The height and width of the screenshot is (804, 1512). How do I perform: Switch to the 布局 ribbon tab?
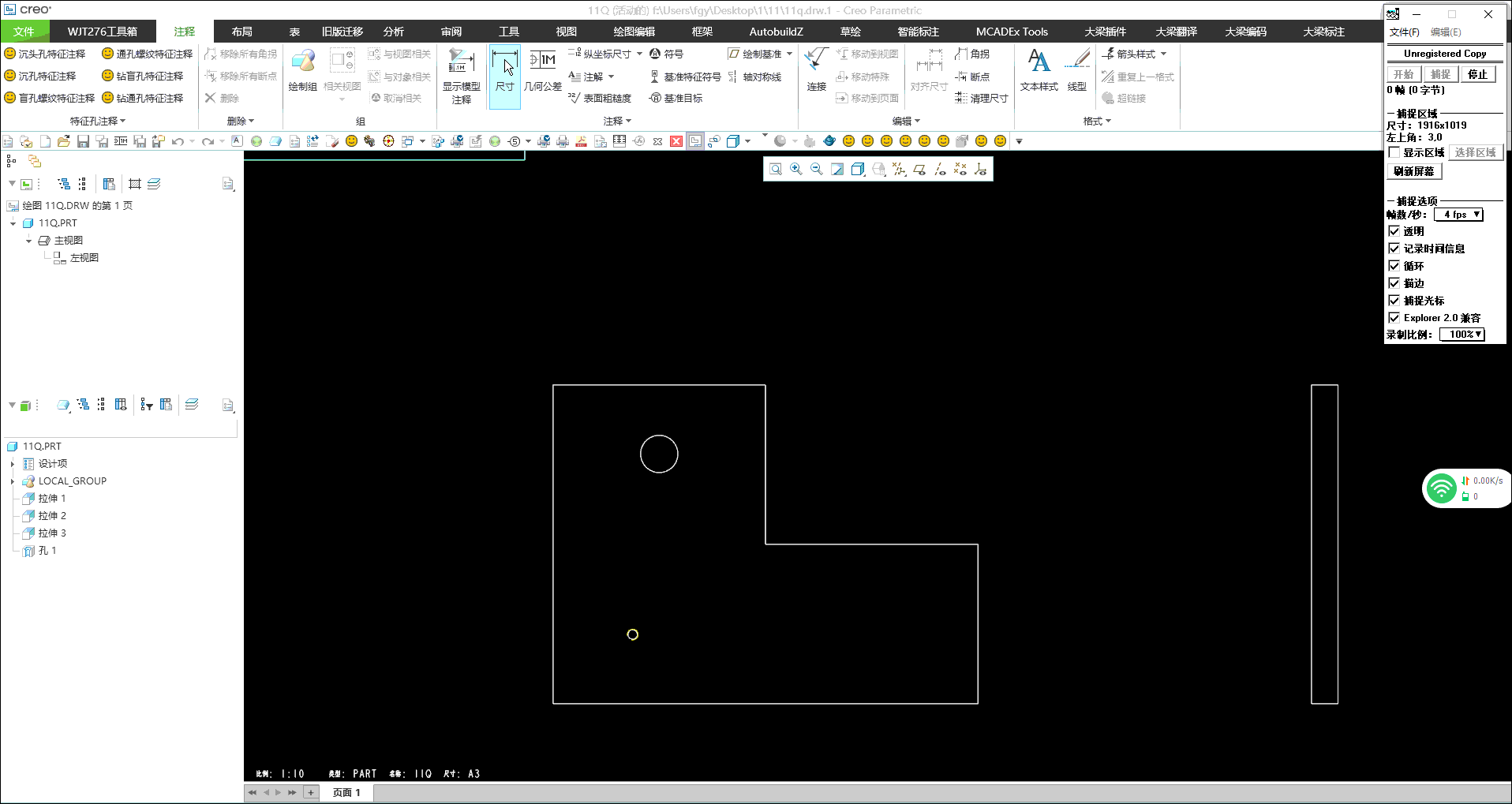pyautogui.click(x=241, y=32)
